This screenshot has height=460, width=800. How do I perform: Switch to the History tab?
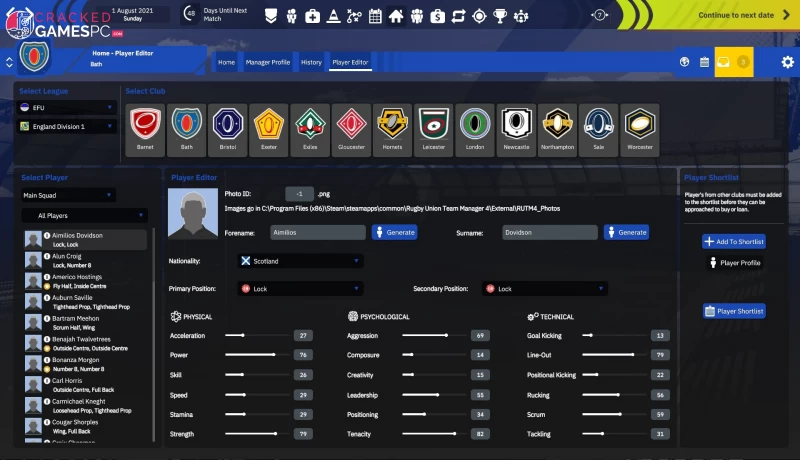(311, 62)
